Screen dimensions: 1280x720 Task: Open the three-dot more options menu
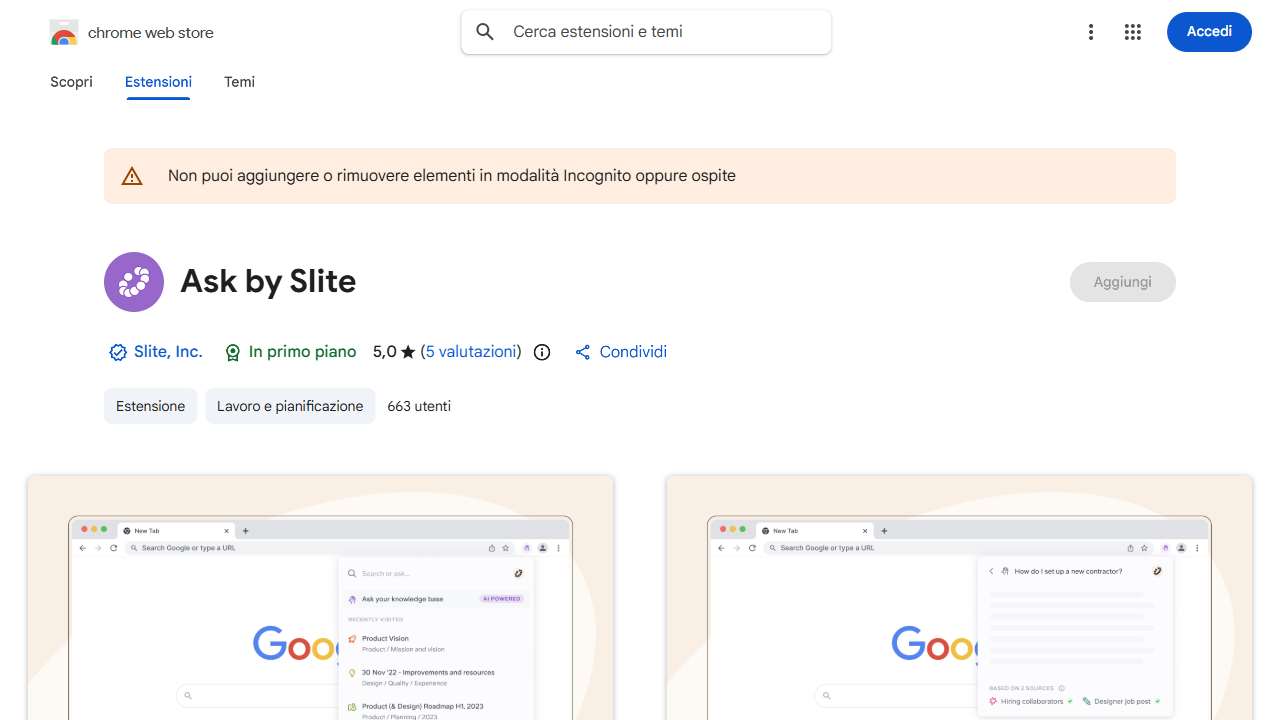[x=1091, y=32]
